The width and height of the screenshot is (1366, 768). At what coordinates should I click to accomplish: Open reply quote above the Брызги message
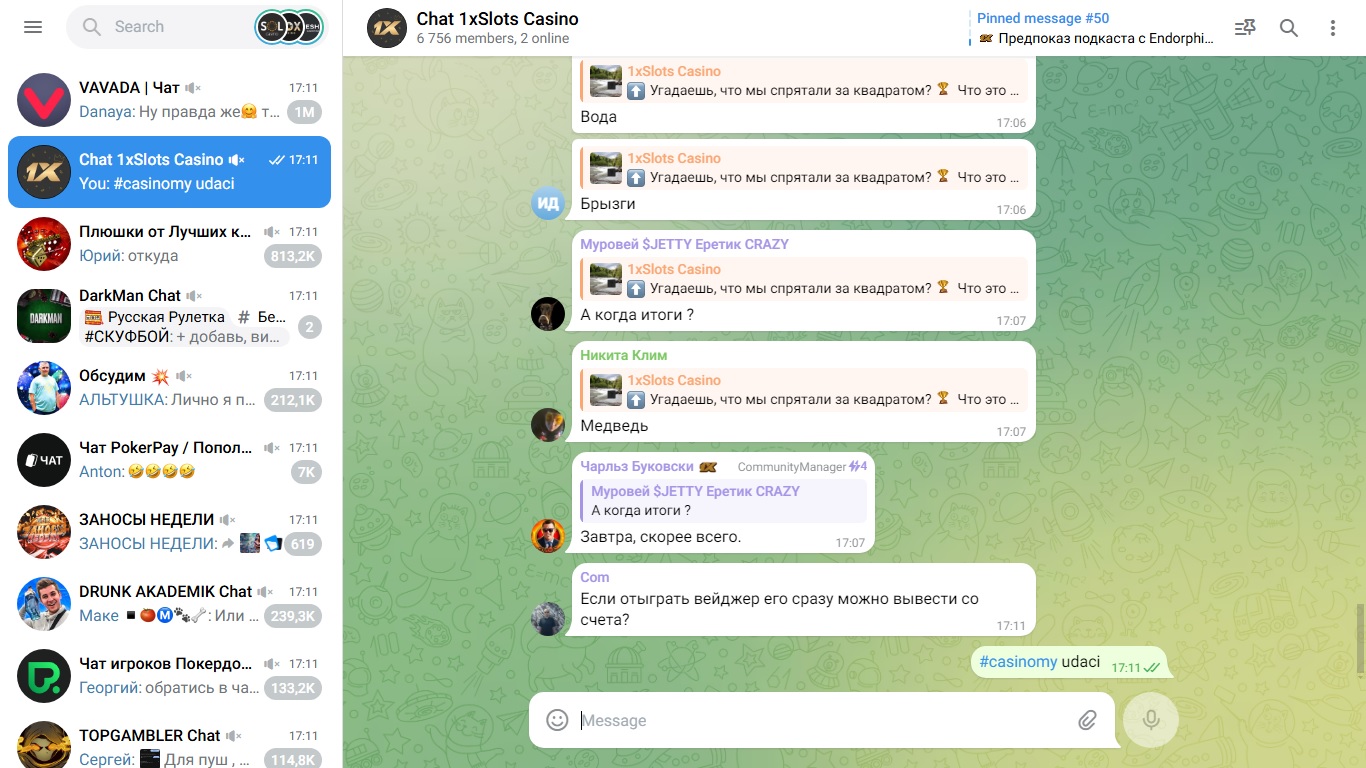(804, 168)
